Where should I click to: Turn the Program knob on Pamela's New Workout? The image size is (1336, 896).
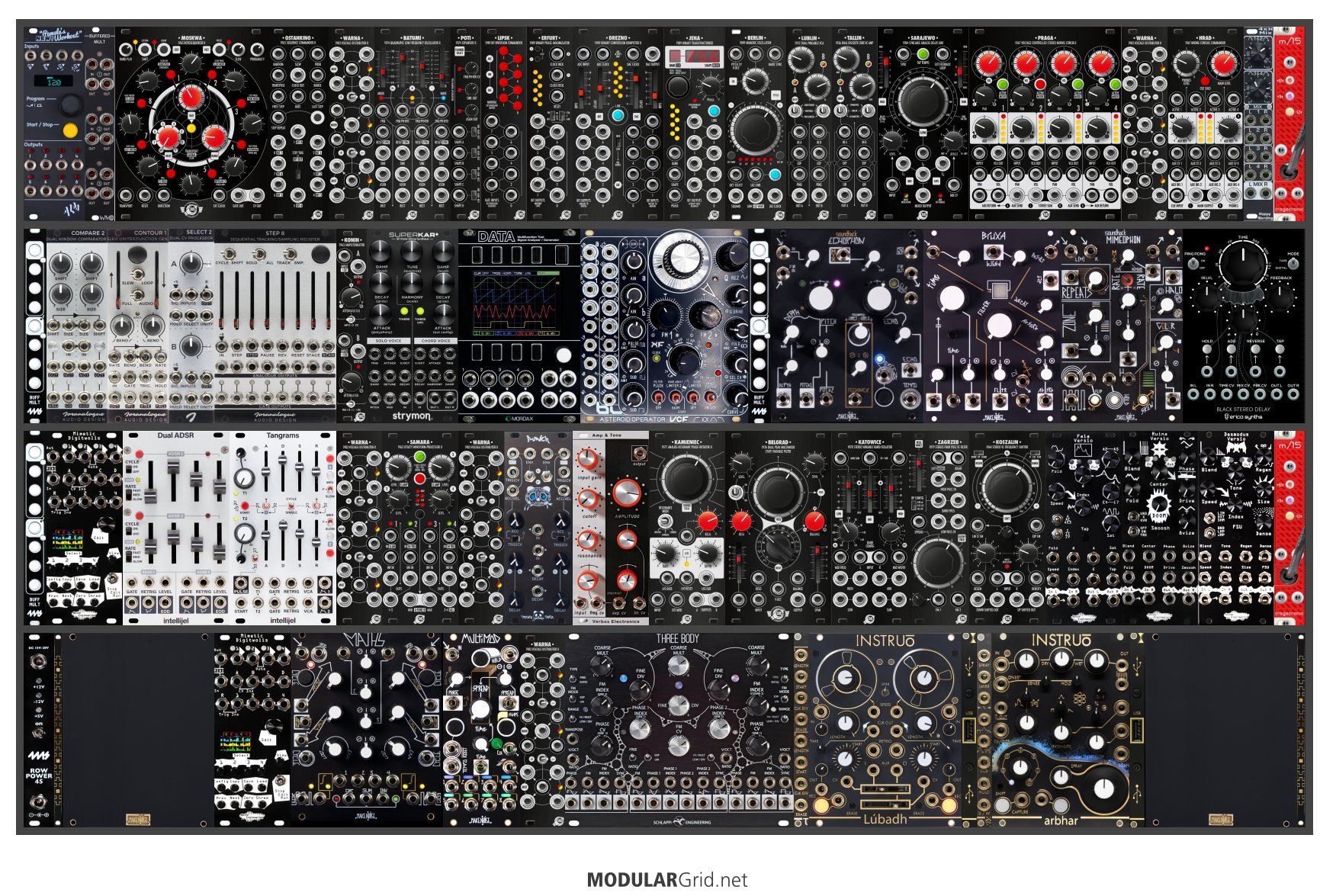click(70, 104)
